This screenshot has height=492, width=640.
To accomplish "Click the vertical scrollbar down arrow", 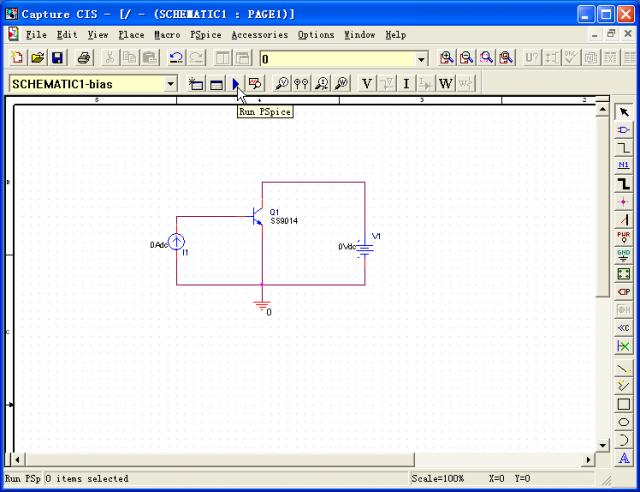I will point(602,444).
